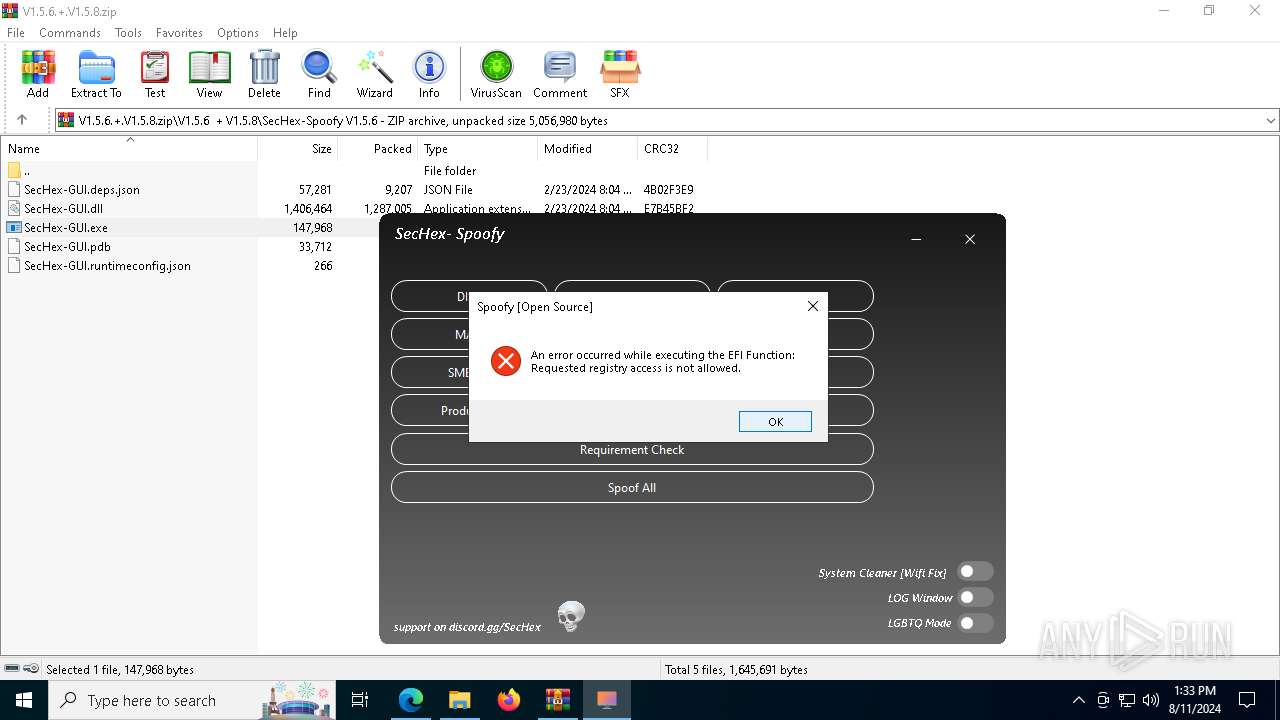Open the Commands menu
The height and width of the screenshot is (720, 1280).
(70, 33)
